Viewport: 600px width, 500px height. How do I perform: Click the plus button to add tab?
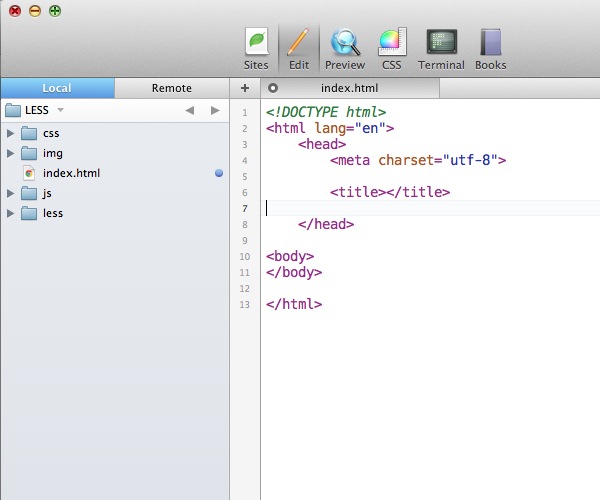(x=245, y=88)
